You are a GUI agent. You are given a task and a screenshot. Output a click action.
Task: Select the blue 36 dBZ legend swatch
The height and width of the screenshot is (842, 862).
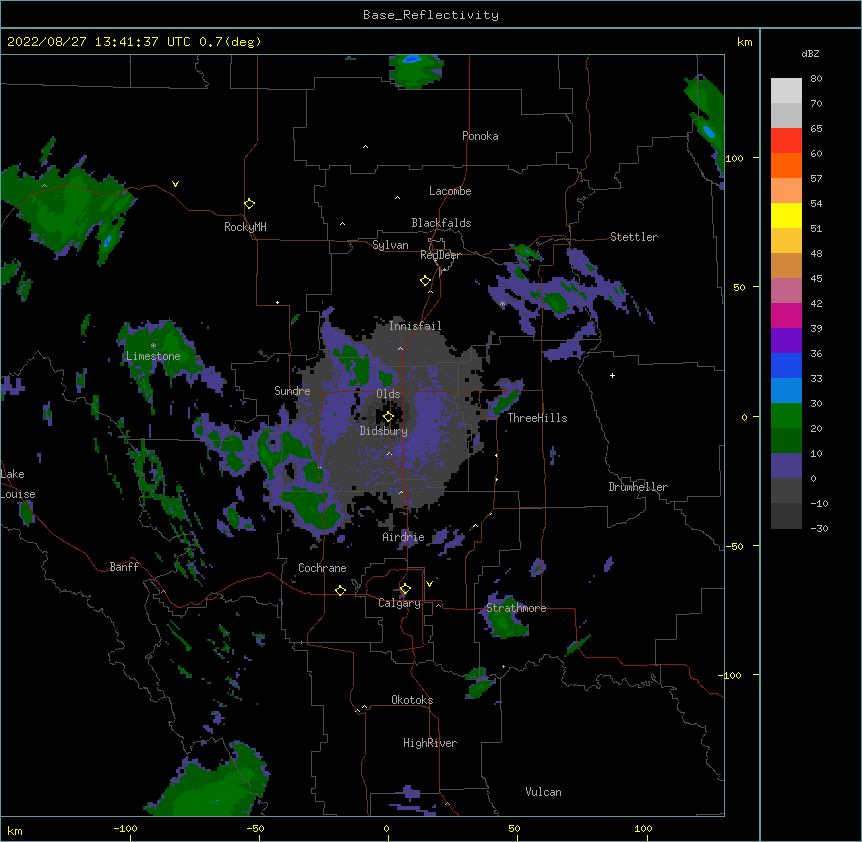(786, 365)
